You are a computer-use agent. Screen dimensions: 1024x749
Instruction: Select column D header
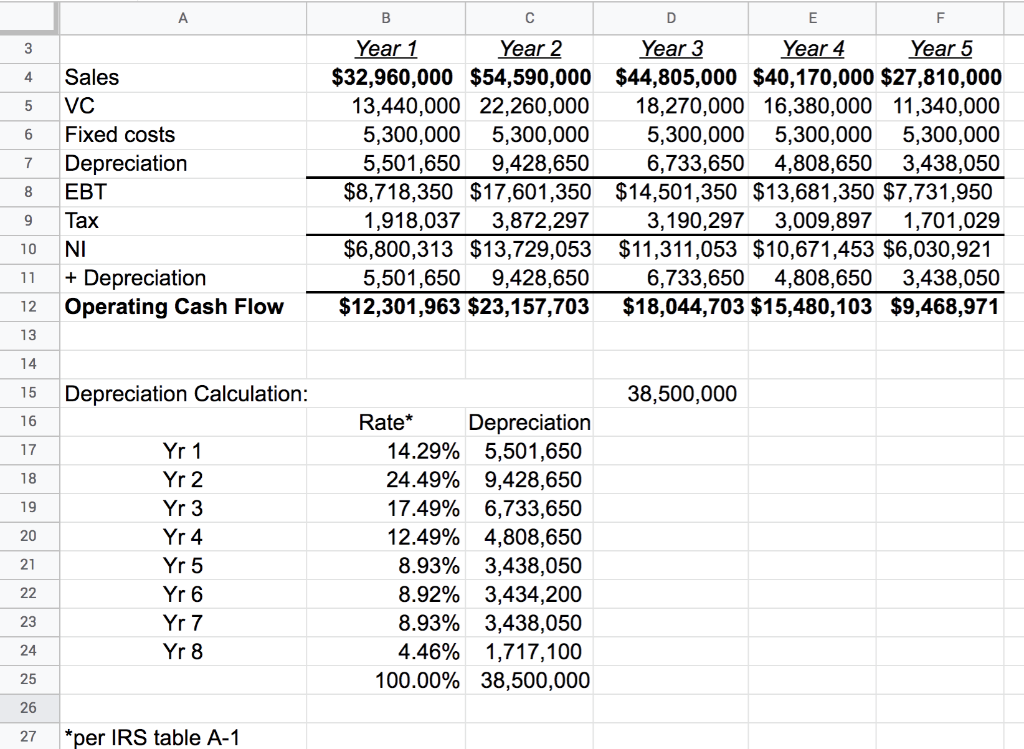(670, 15)
